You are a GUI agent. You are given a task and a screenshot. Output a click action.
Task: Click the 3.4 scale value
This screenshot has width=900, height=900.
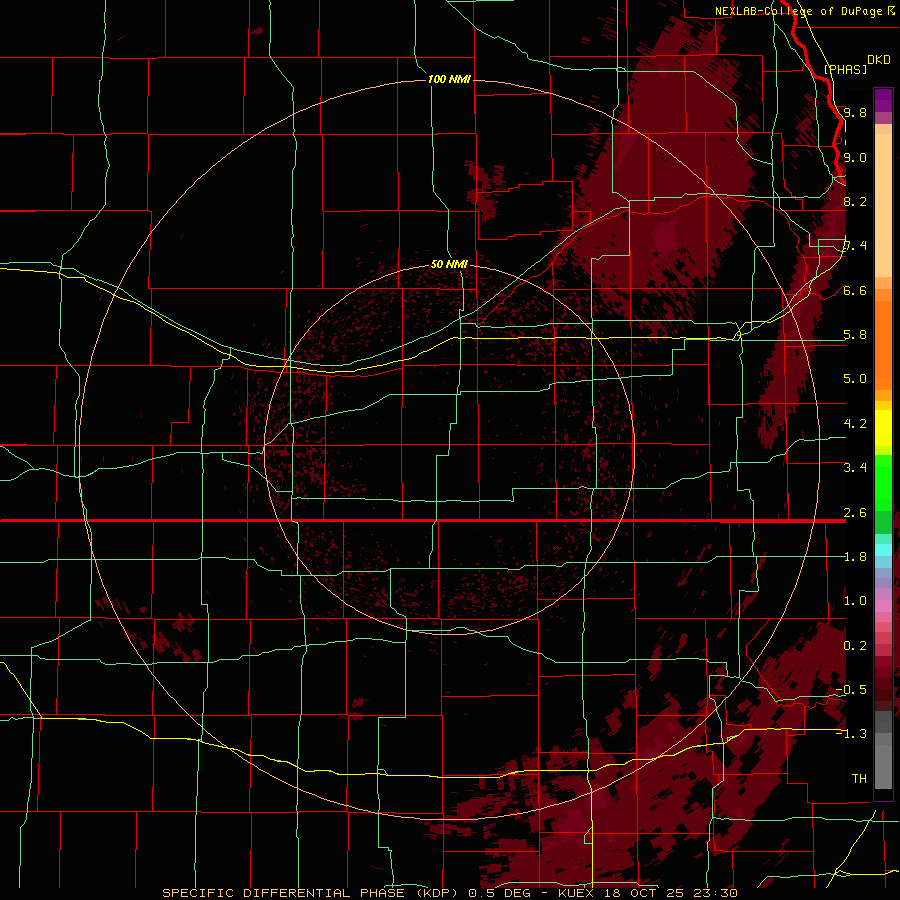(855, 468)
